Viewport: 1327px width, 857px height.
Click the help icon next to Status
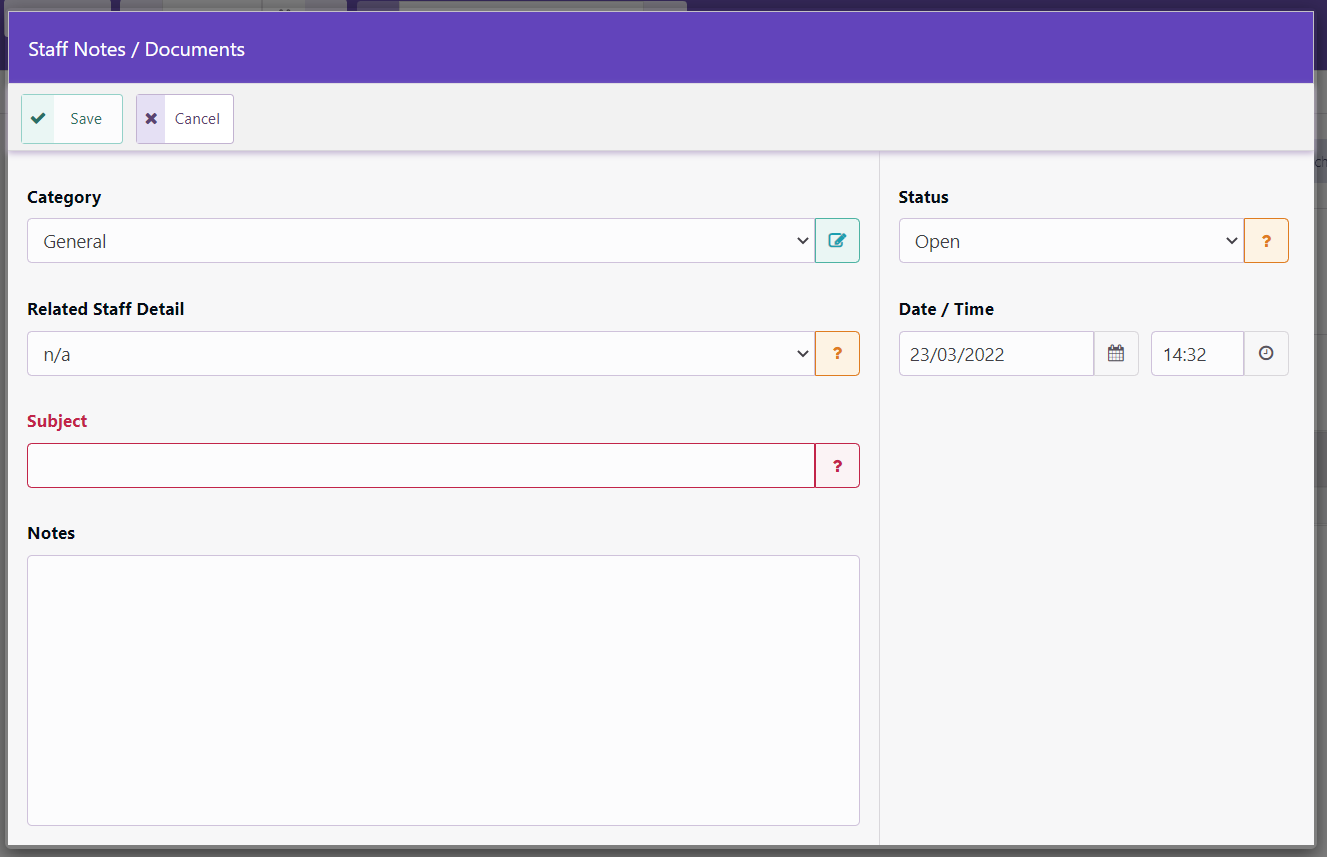pos(1266,241)
